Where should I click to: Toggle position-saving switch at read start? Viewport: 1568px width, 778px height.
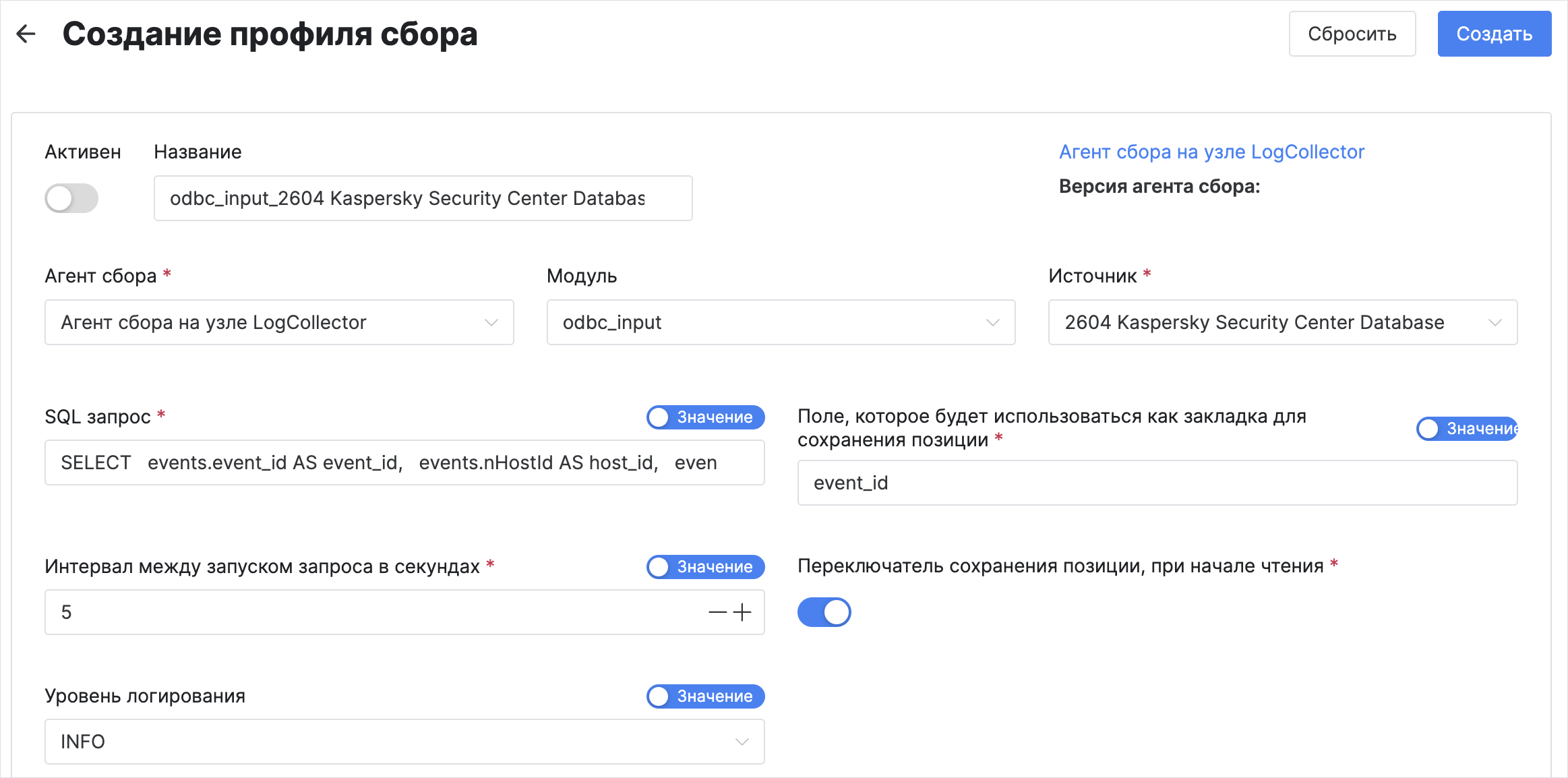pyautogui.click(x=824, y=612)
